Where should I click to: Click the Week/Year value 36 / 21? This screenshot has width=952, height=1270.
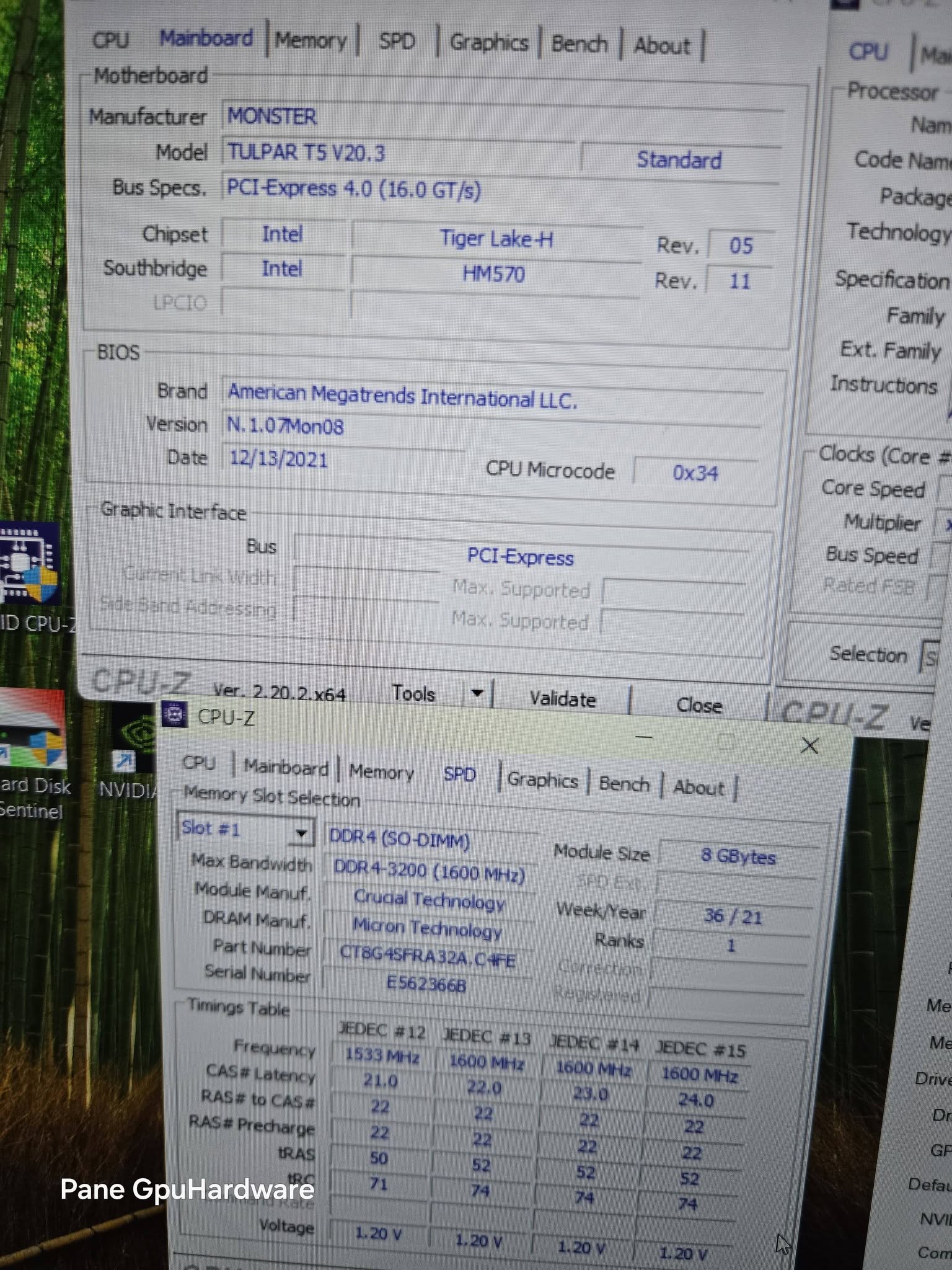pos(733,917)
